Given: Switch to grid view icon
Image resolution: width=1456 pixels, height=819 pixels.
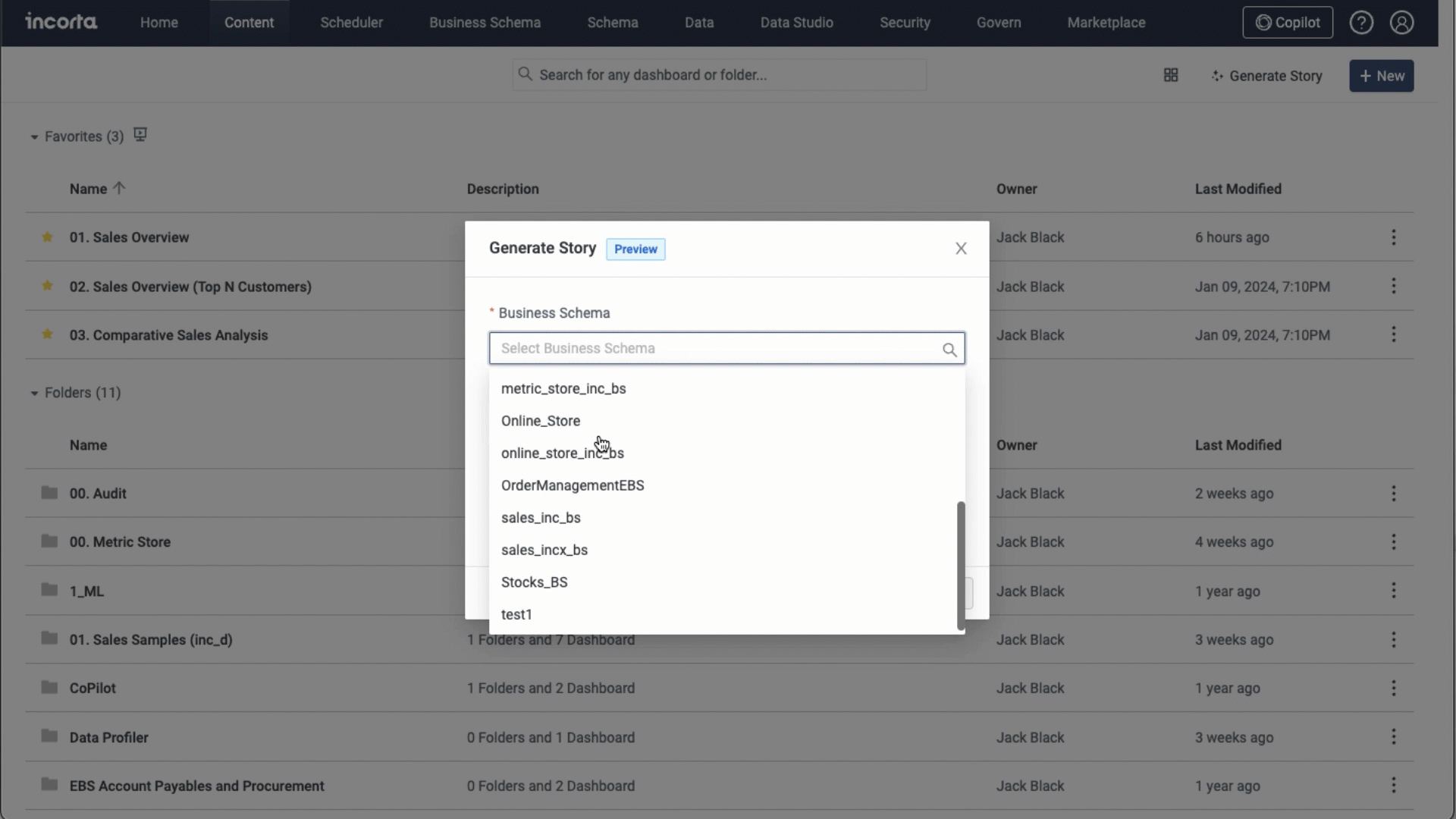Looking at the screenshot, I should 1171,75.
